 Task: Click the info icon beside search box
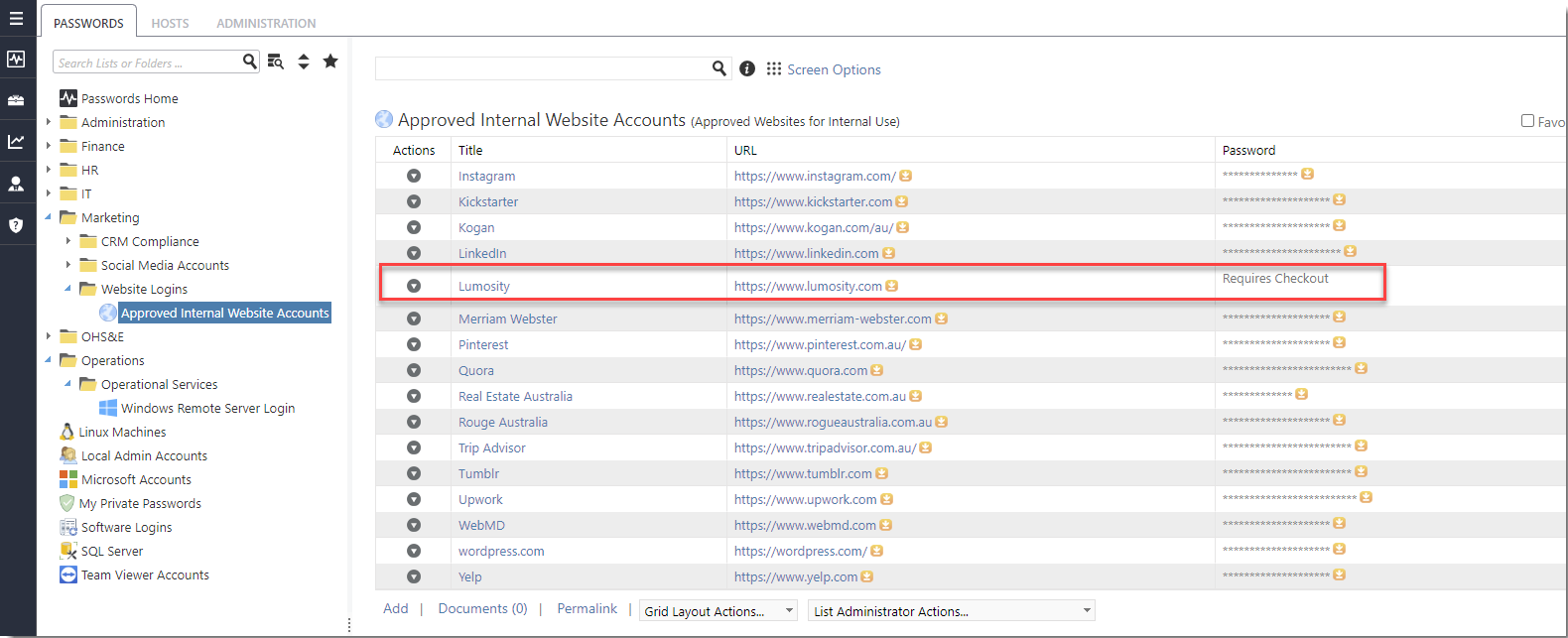(747, 68)
